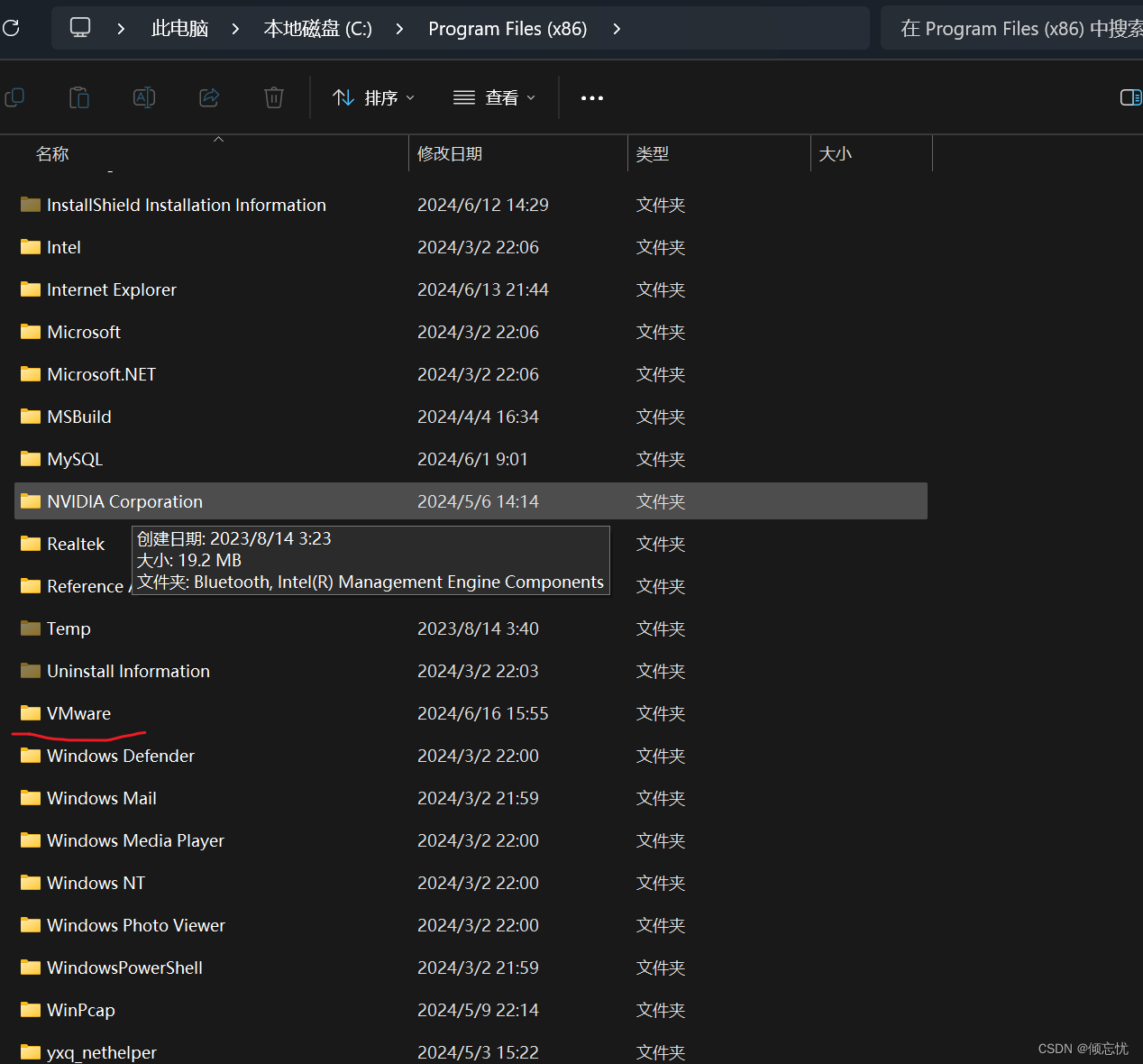Select the Windows Mail folder name
The image size is (1143, 1064).
(102, 798)
